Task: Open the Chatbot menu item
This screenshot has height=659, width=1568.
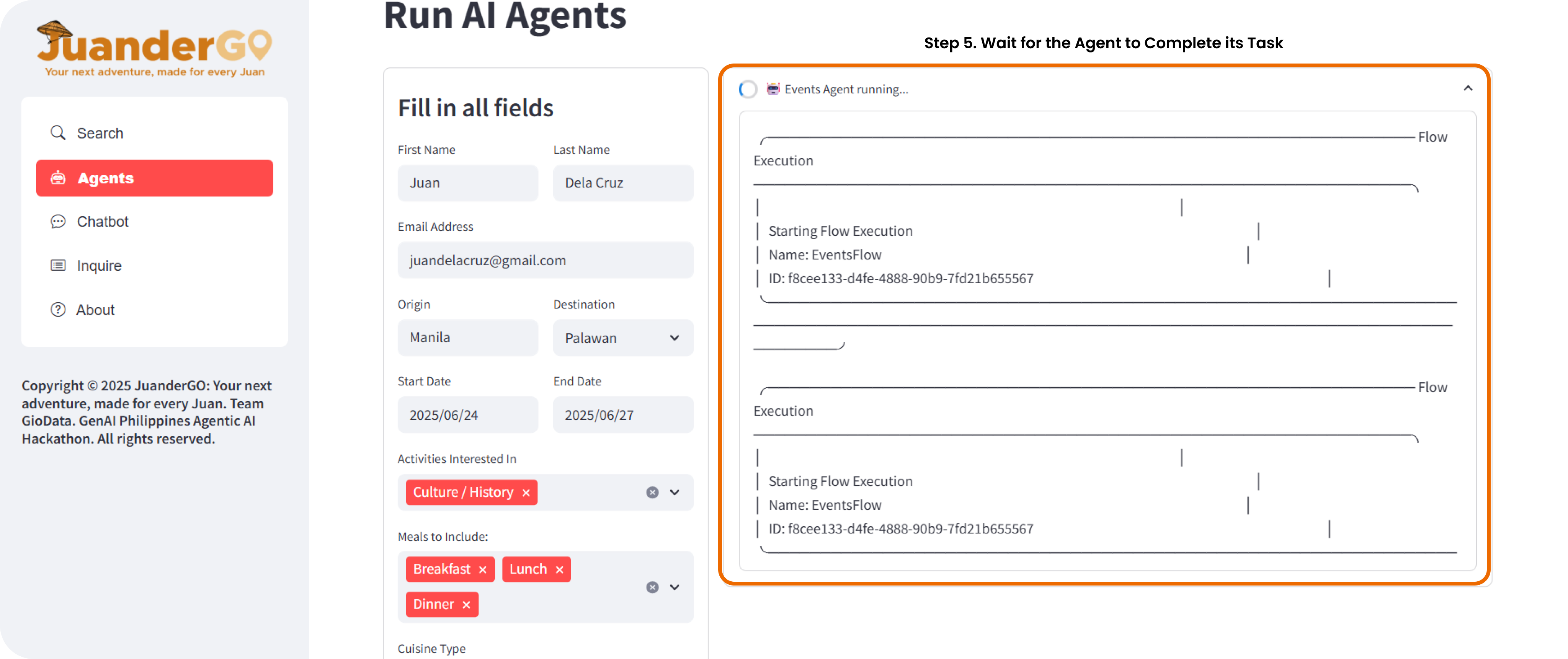Action: pos(154,222)
